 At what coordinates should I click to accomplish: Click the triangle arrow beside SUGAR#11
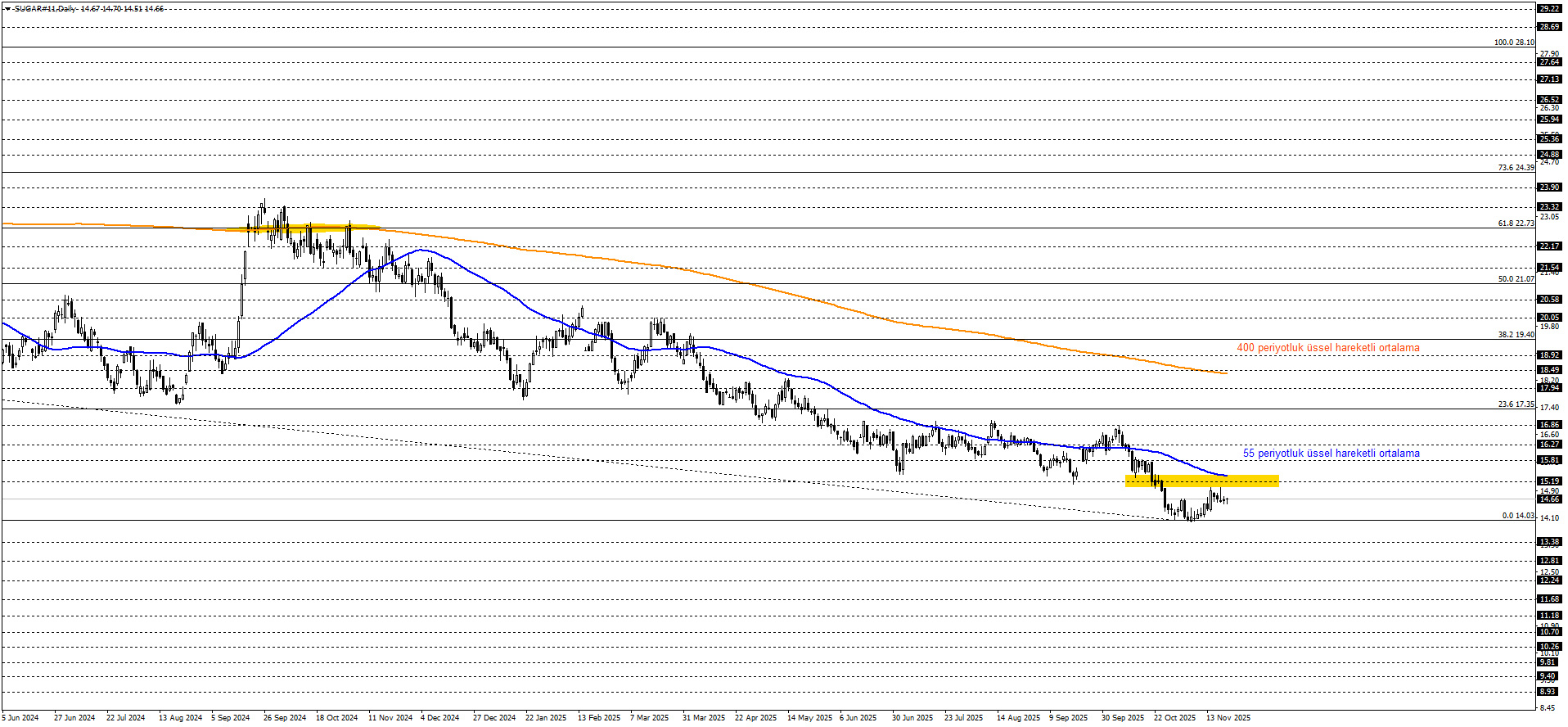[7, 9]
